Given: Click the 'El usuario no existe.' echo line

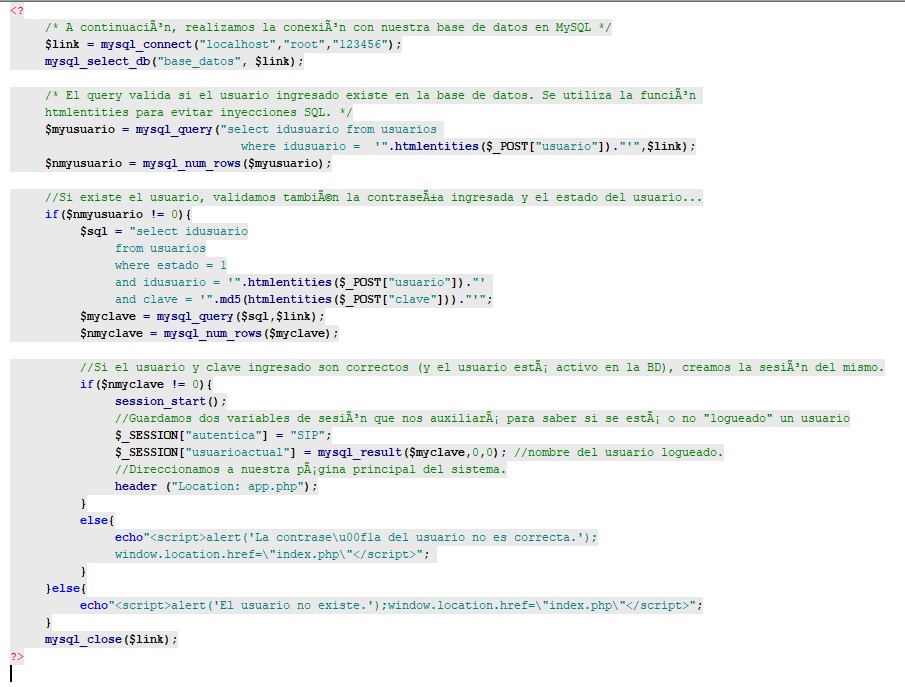Looking at the screenshot, I should [x=391, y=605].
